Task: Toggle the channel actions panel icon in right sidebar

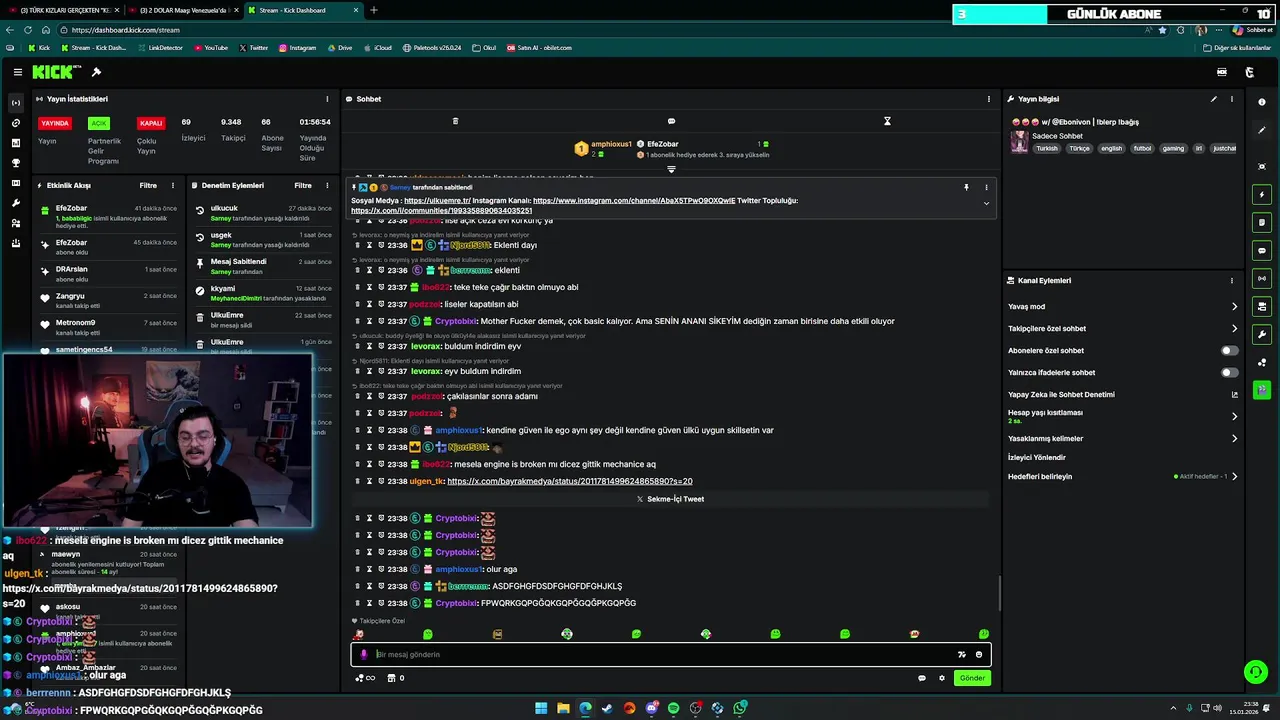Action: pos(1262,306)
